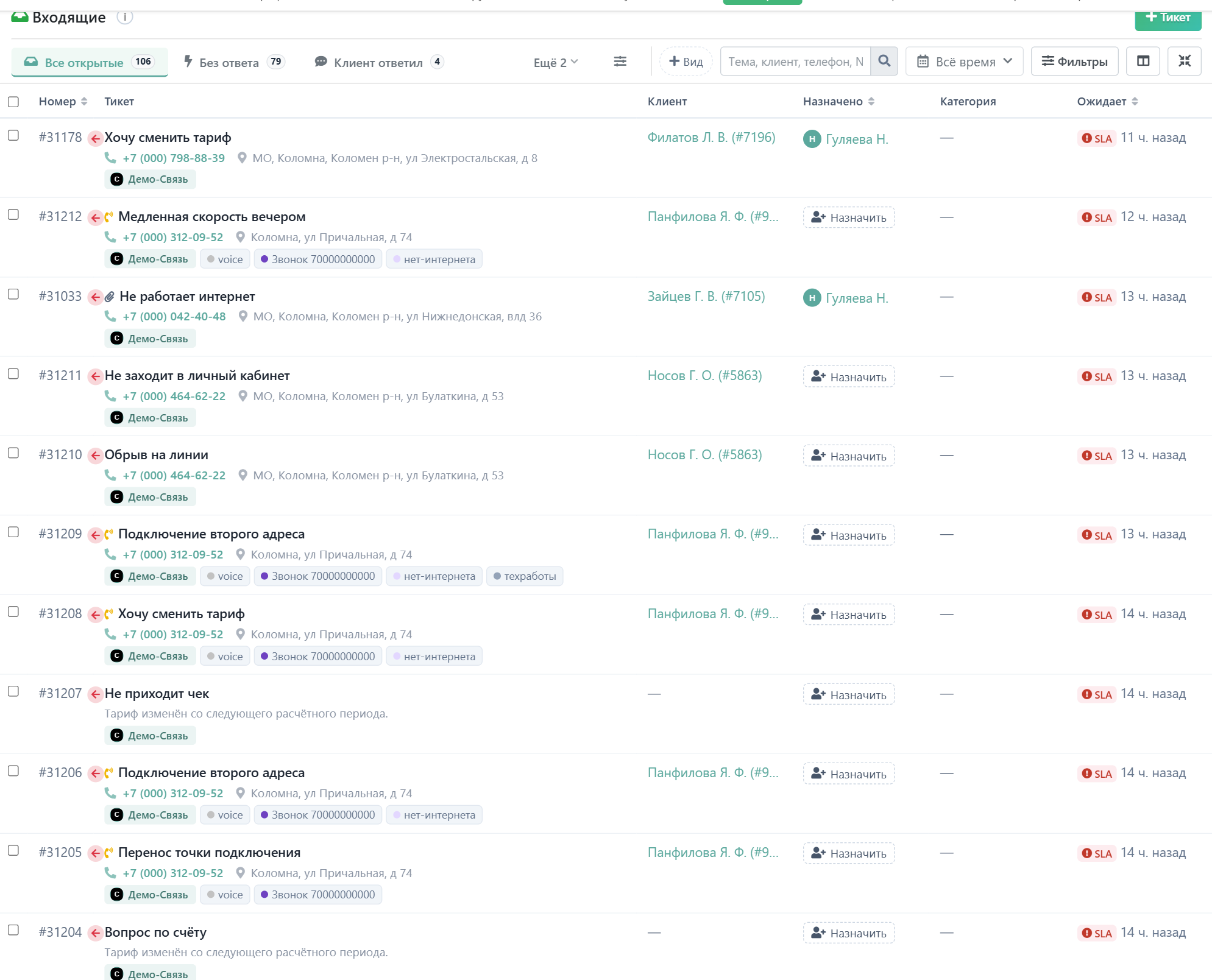1212x980 pixels.
Task: Click the техработы tag on ticket #31209
Action: [x=525, y=576]
